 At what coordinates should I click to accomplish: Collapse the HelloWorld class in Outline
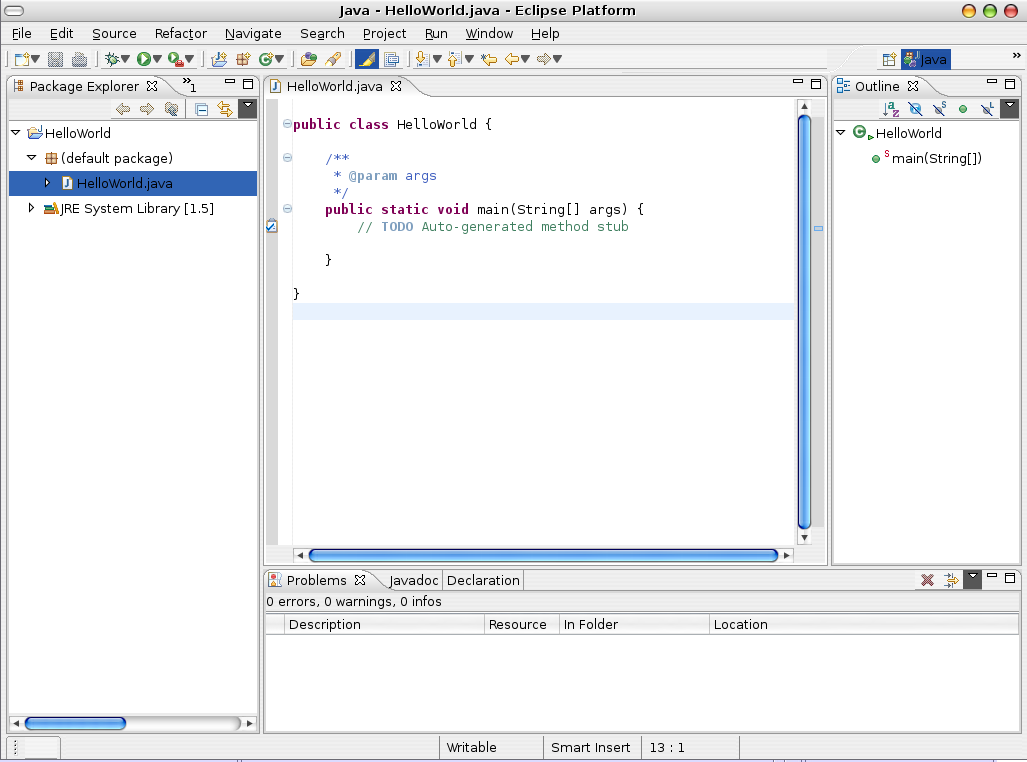coord(840,132)
